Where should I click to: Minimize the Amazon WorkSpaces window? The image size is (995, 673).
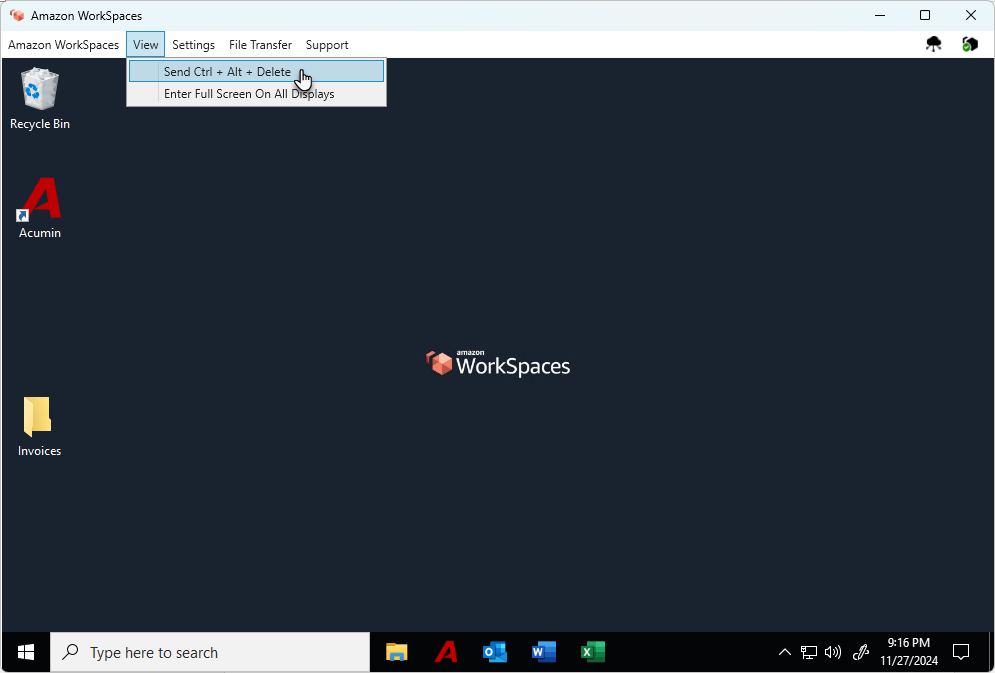(x=880, y=15)
